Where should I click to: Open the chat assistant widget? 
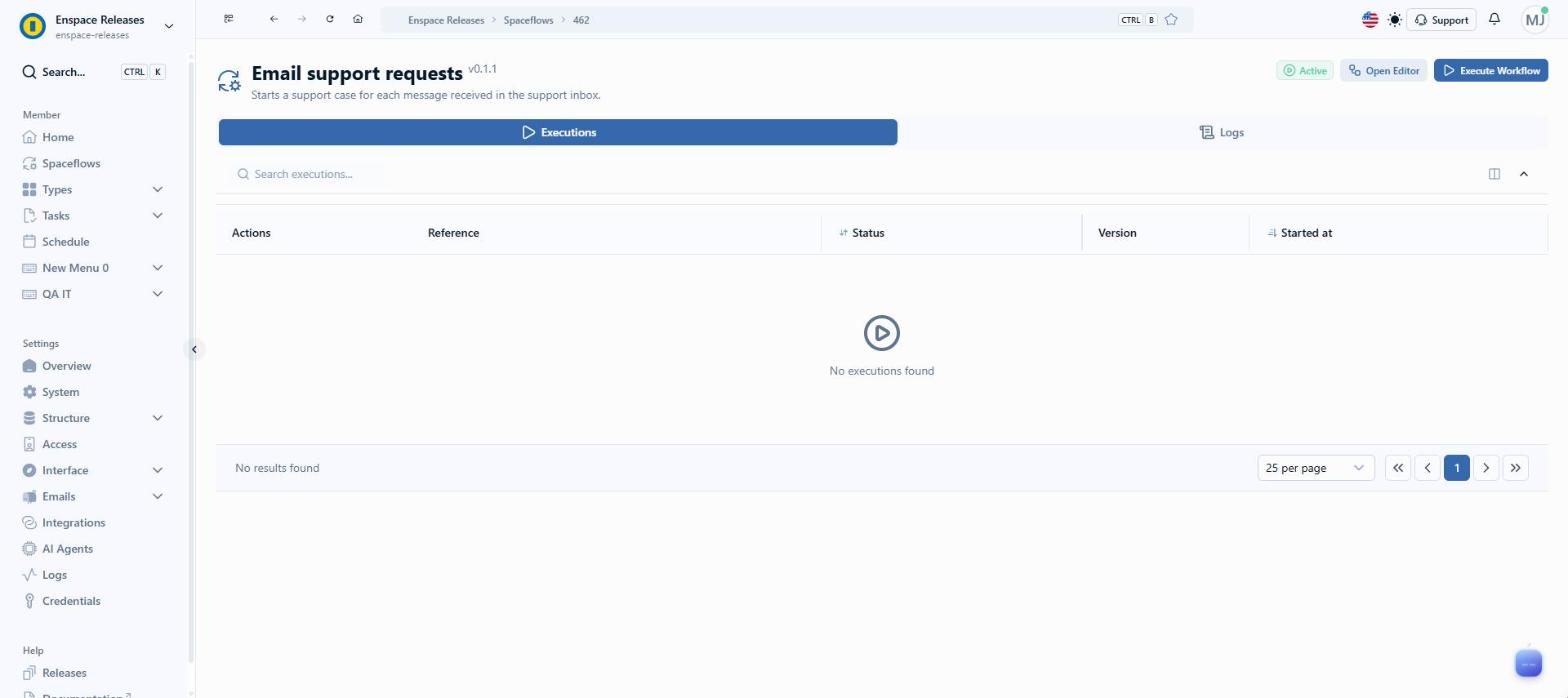coord(1528,663)
